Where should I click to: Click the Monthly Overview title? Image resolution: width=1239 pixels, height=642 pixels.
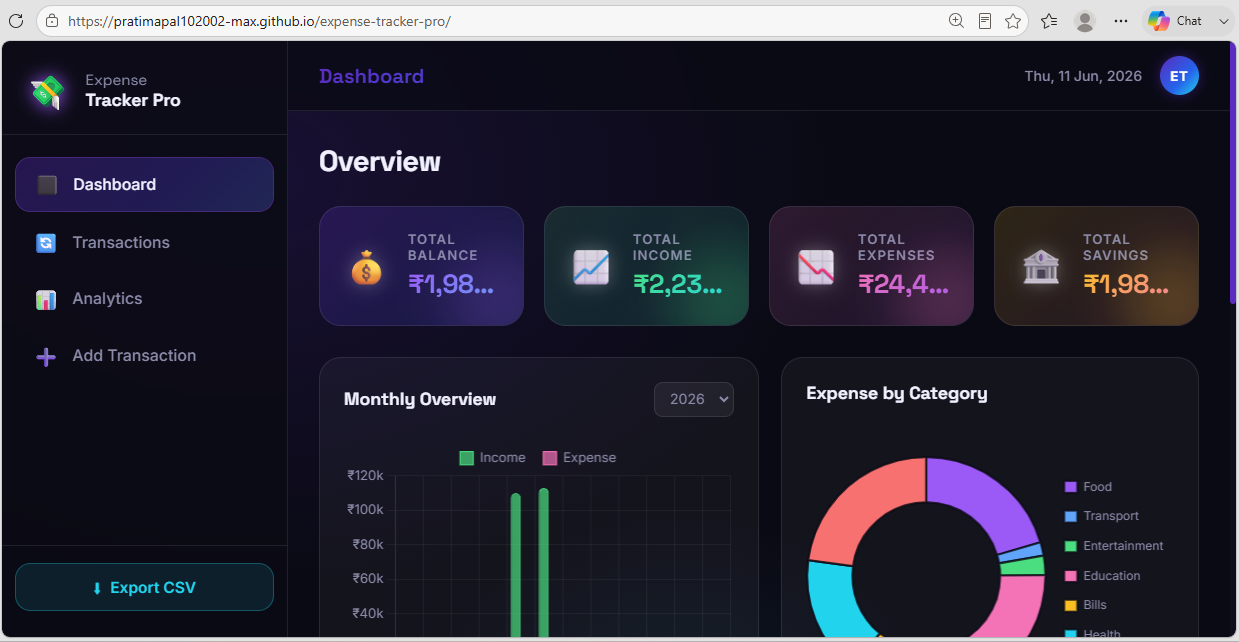pos(420,399)
